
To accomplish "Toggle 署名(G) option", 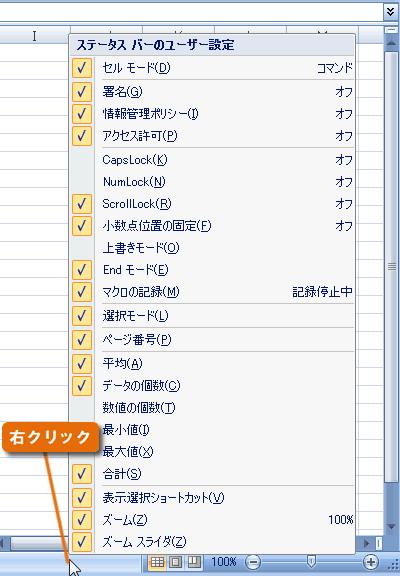I will (212, 91).
